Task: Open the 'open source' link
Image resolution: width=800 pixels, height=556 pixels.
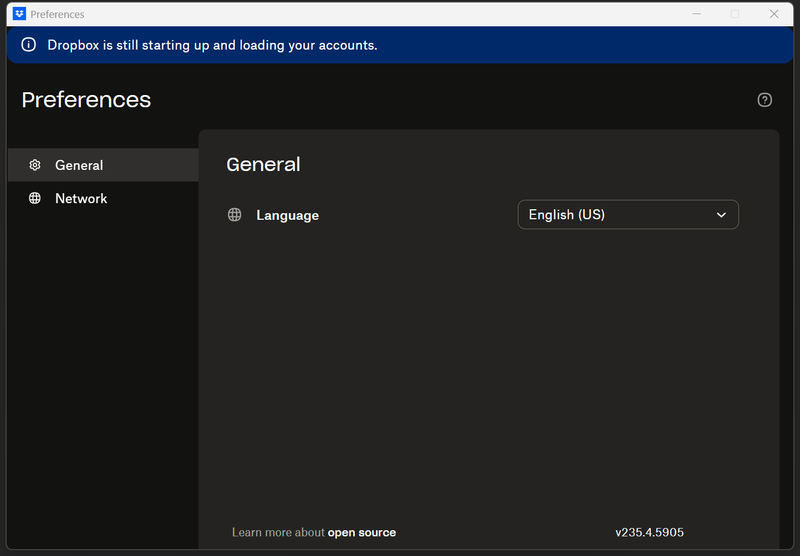Action: click(361, 532)
